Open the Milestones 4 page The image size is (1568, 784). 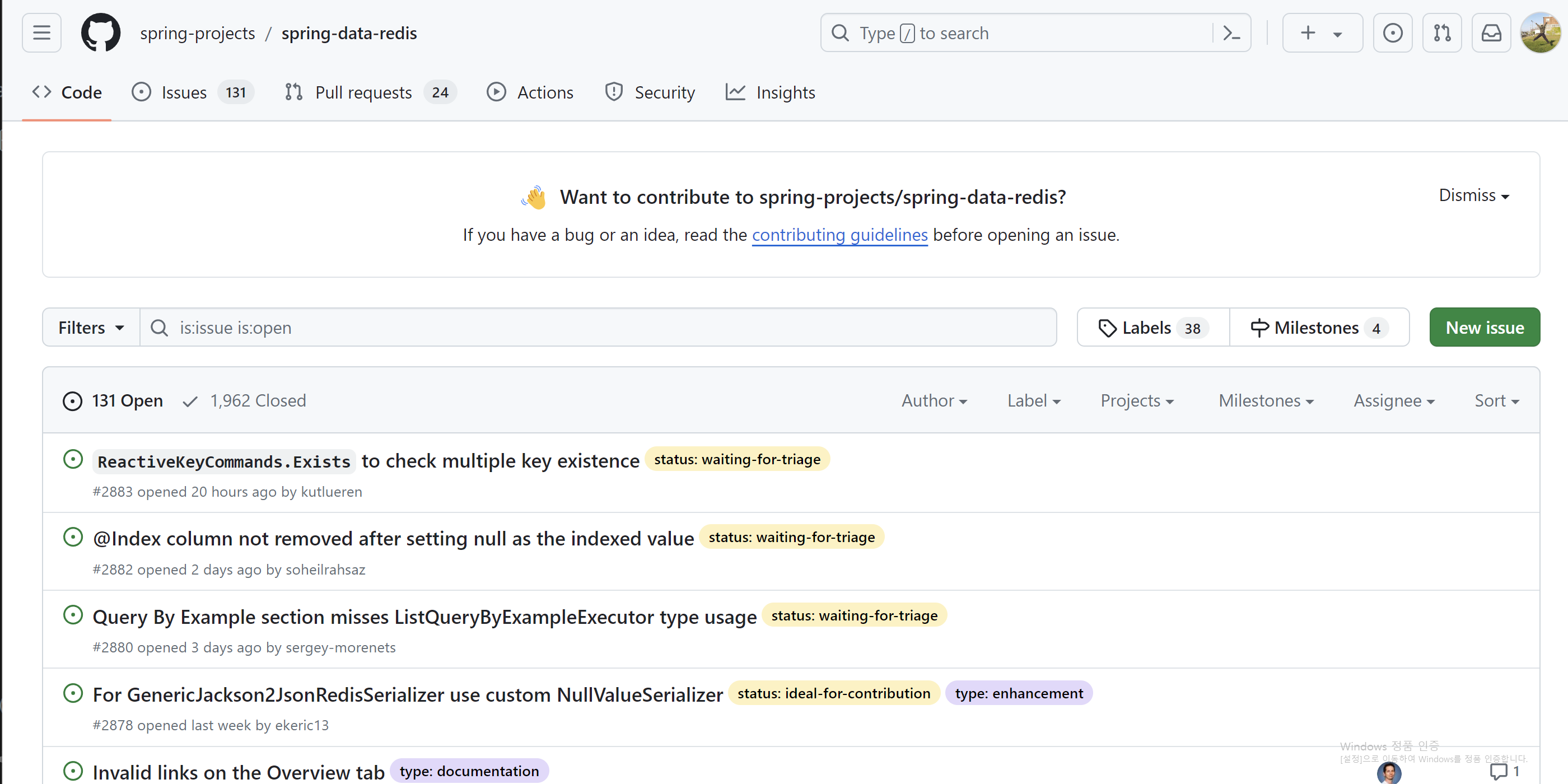tap(1319, 328)
